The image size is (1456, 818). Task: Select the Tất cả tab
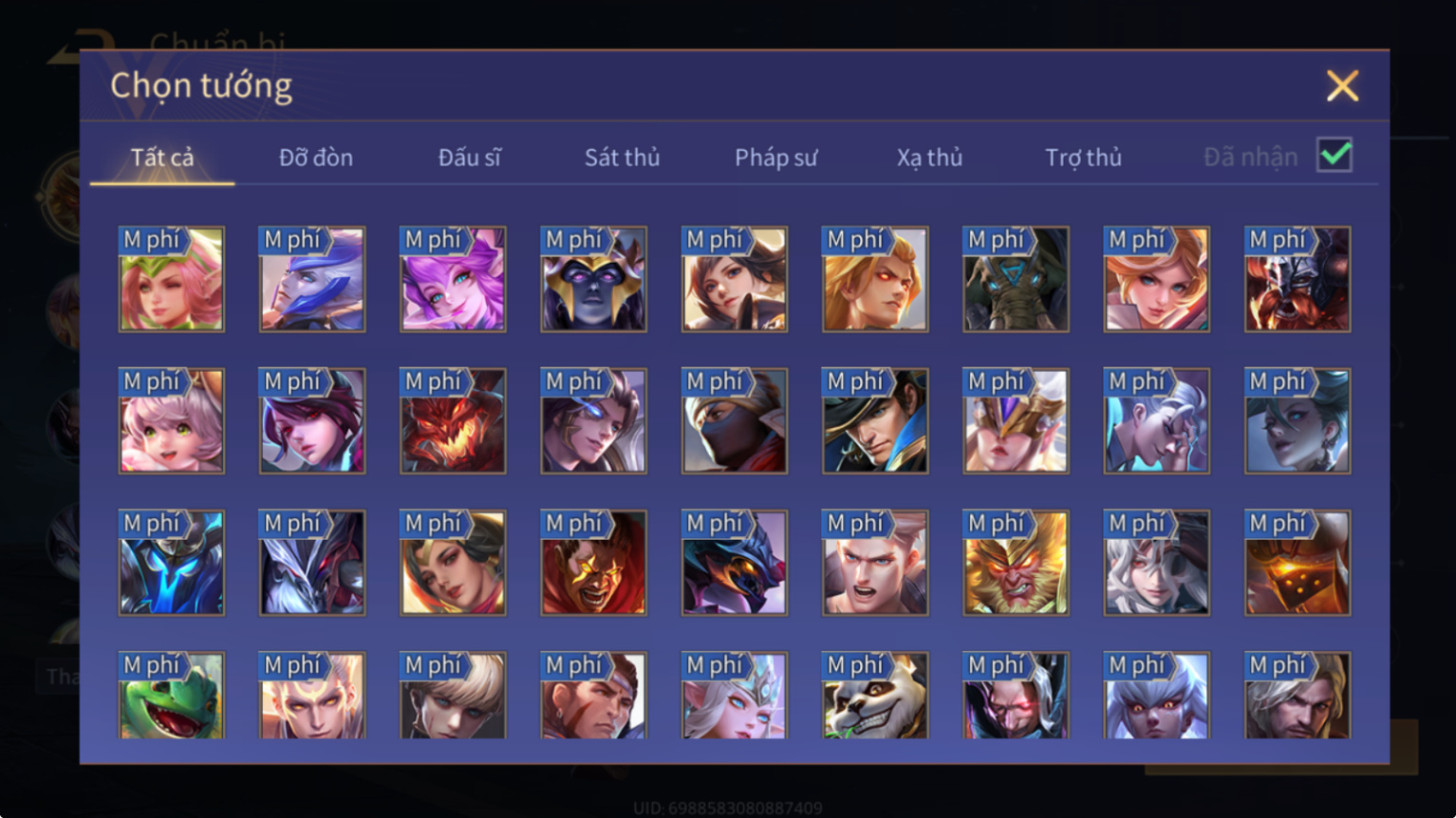point(162,158)
